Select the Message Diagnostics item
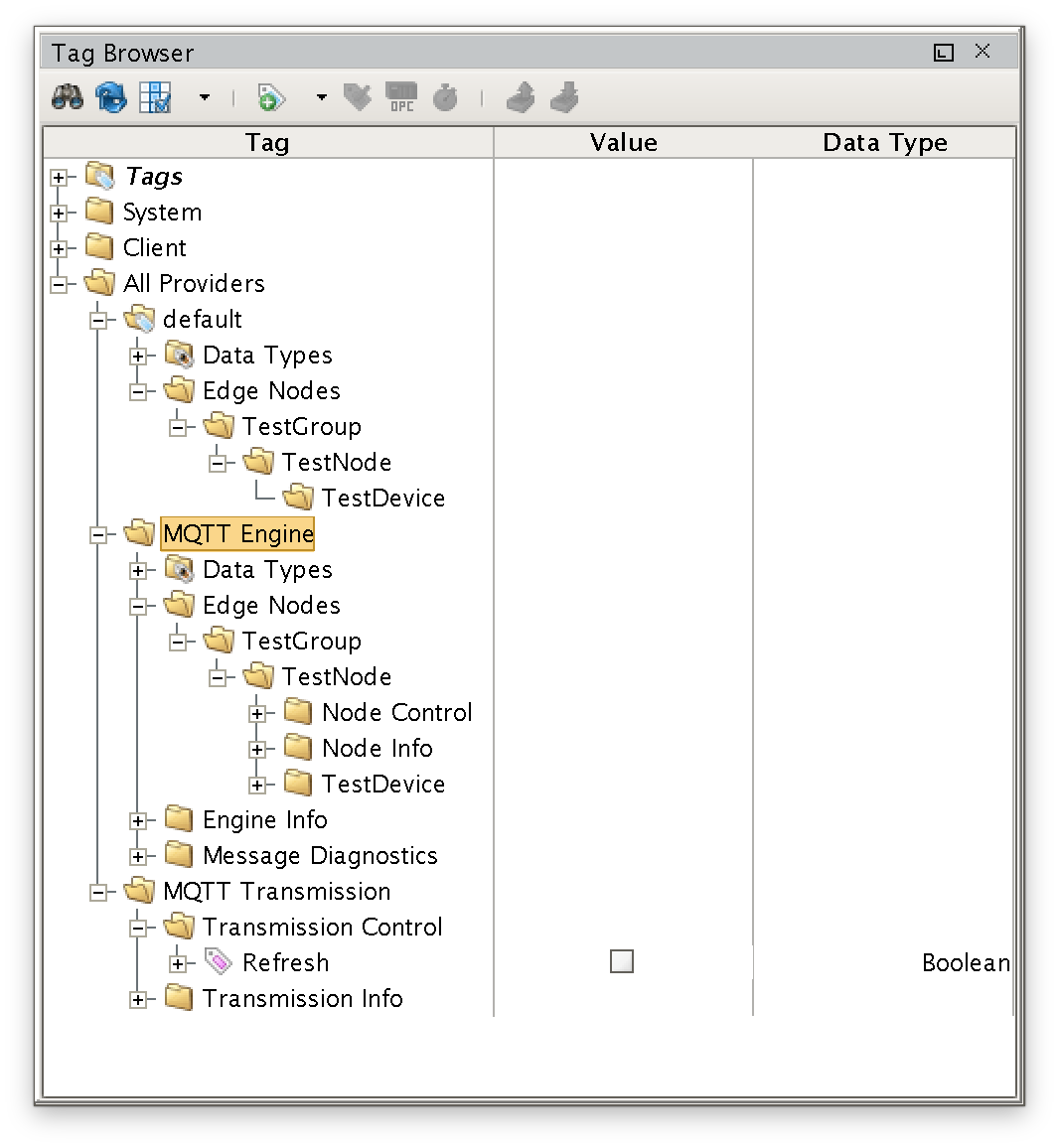1059x1148 pixels. point(320,855)
